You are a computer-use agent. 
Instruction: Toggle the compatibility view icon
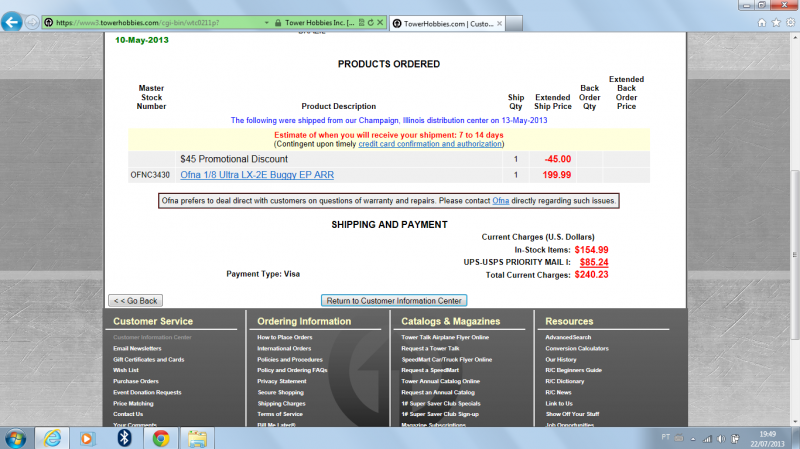pyautogui.click(x=362, y=22)
